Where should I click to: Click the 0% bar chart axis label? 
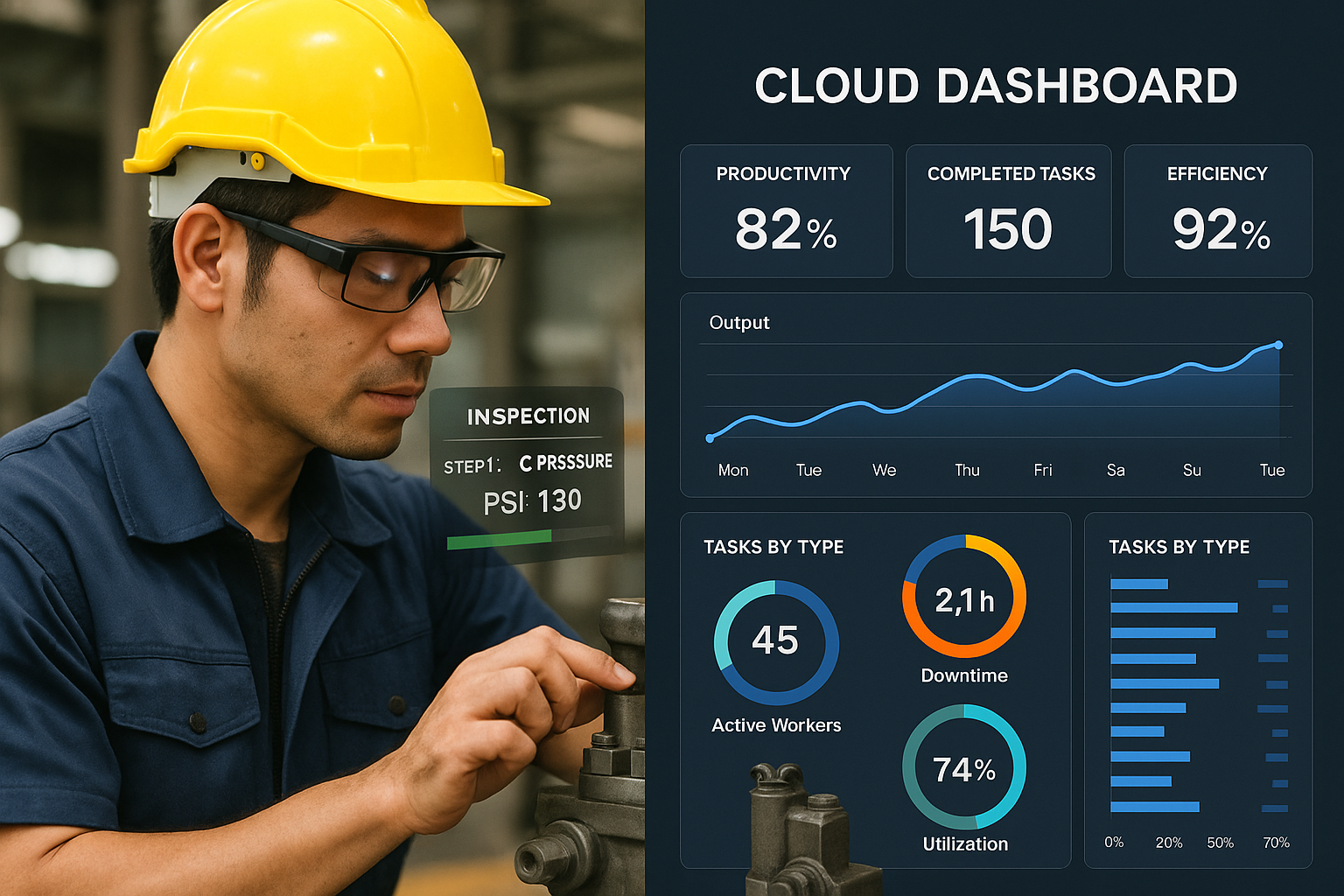[x=1114, y=843]
